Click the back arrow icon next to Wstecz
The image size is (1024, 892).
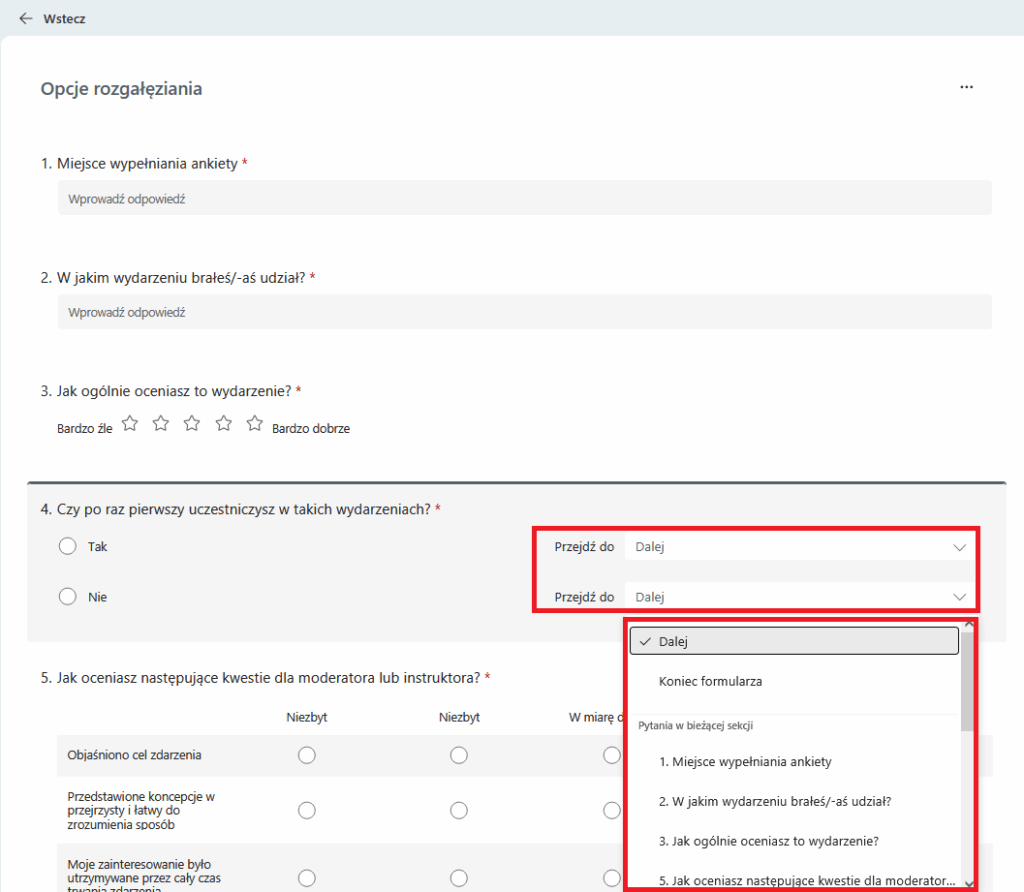point(26,18)
